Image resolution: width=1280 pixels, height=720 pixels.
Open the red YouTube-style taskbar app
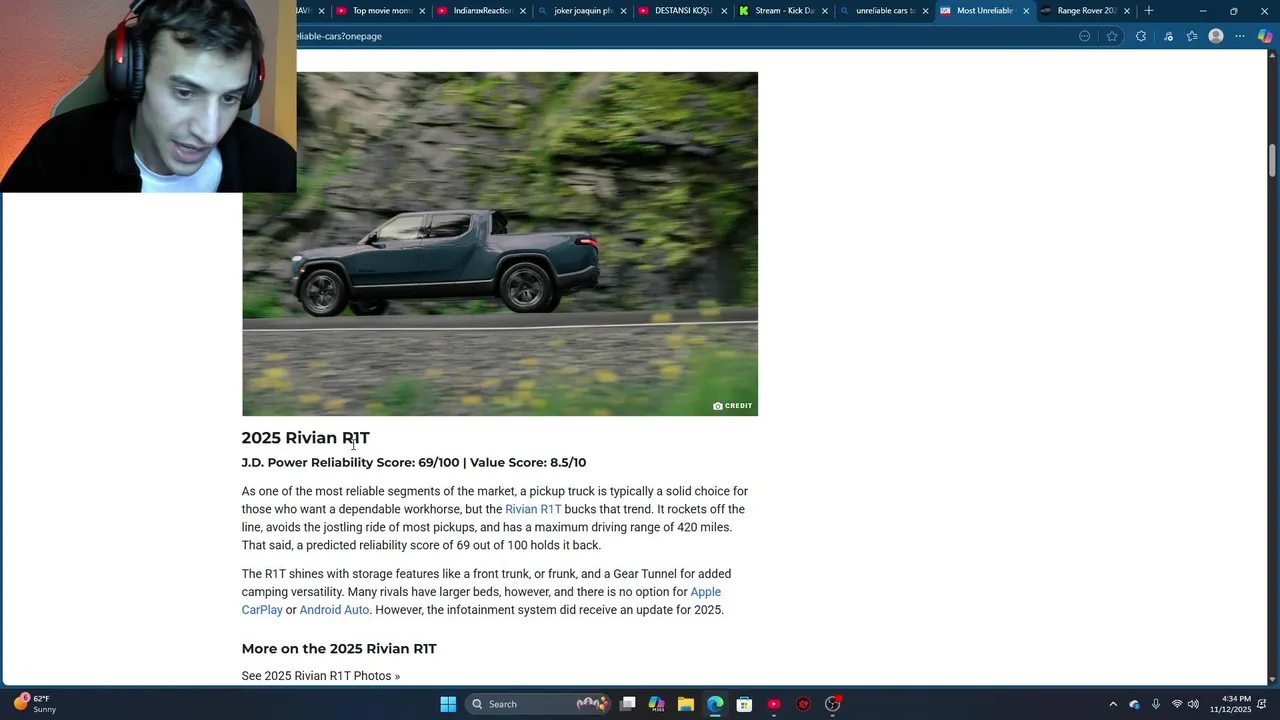[774, 704]
